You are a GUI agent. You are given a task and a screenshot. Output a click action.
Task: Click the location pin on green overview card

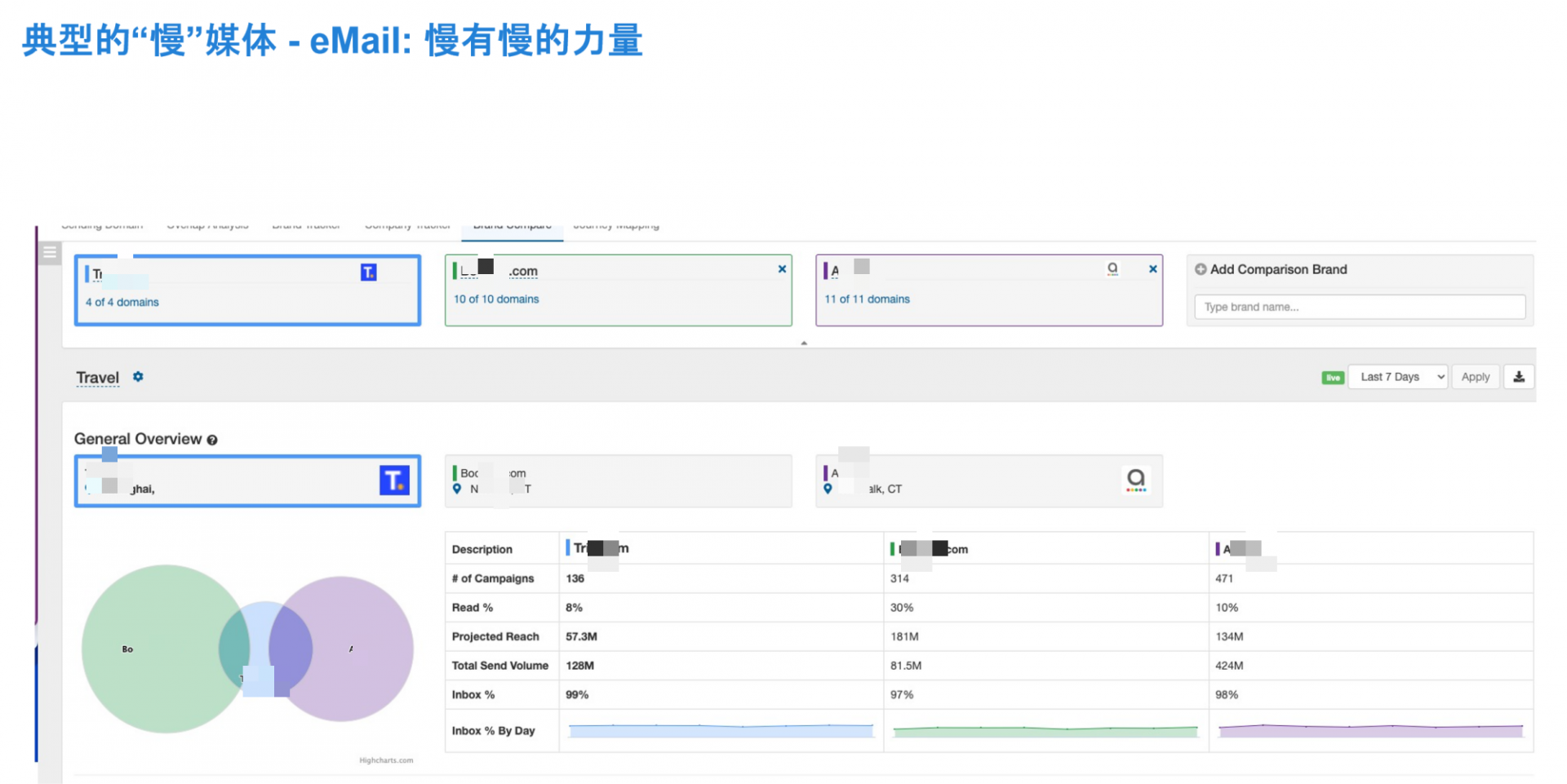tap(457, 489)
